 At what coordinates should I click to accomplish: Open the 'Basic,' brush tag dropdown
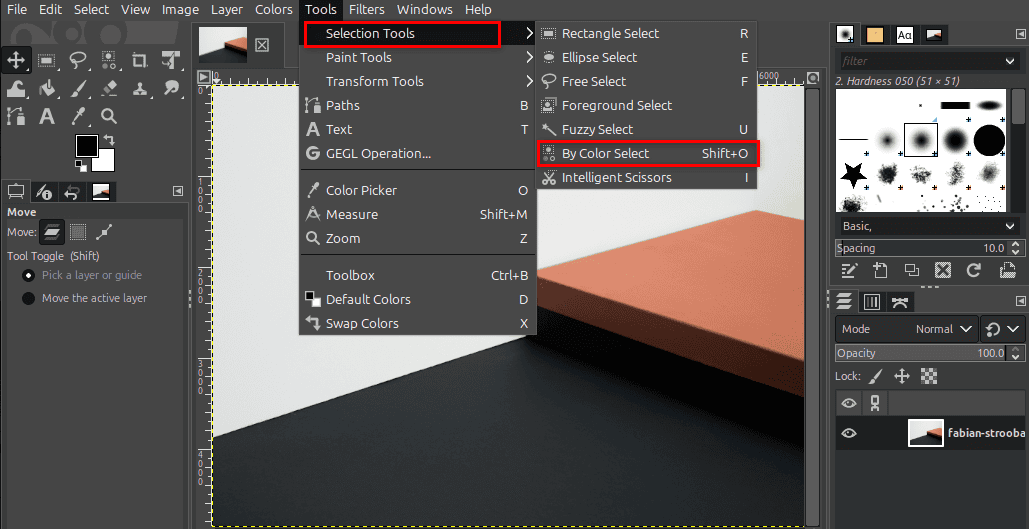(928, 226)
